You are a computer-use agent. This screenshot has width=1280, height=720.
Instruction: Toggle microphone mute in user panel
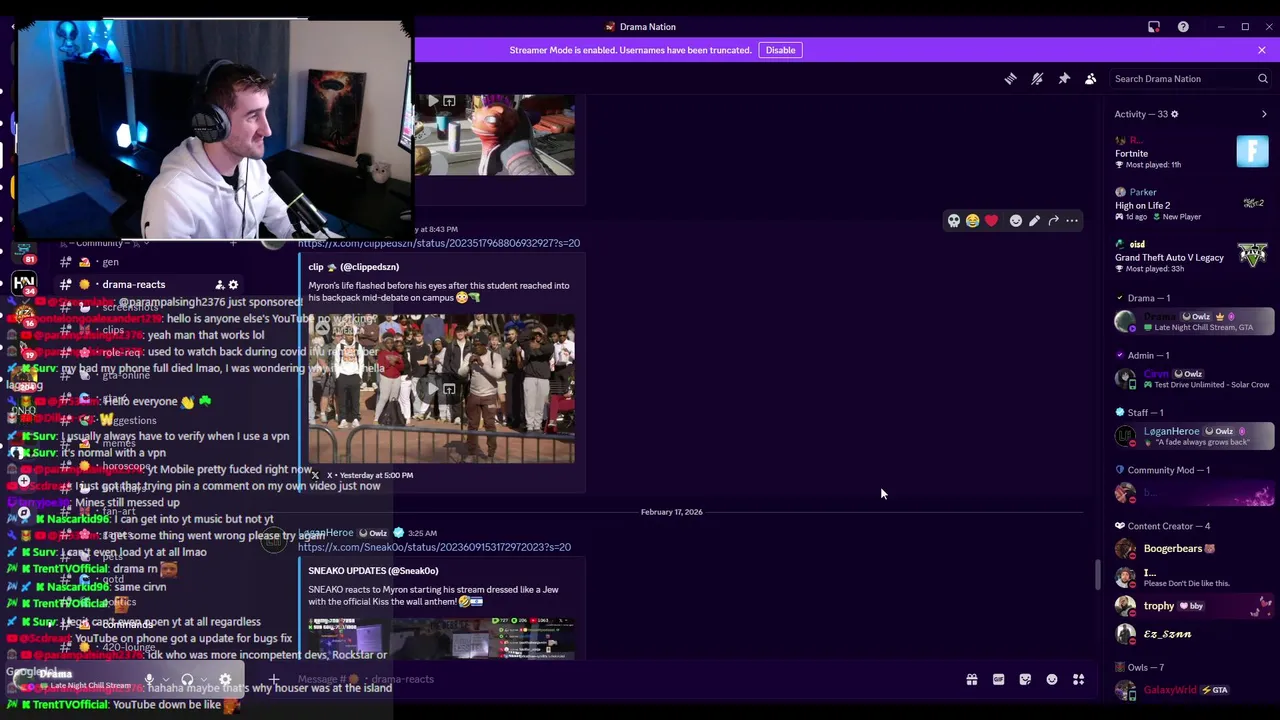coord(149,680)
